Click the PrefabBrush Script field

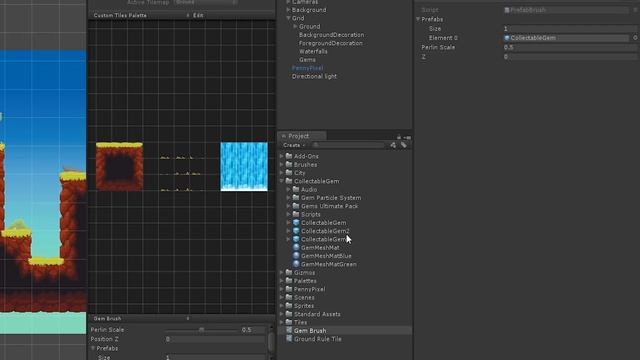[x=566, y=10]
